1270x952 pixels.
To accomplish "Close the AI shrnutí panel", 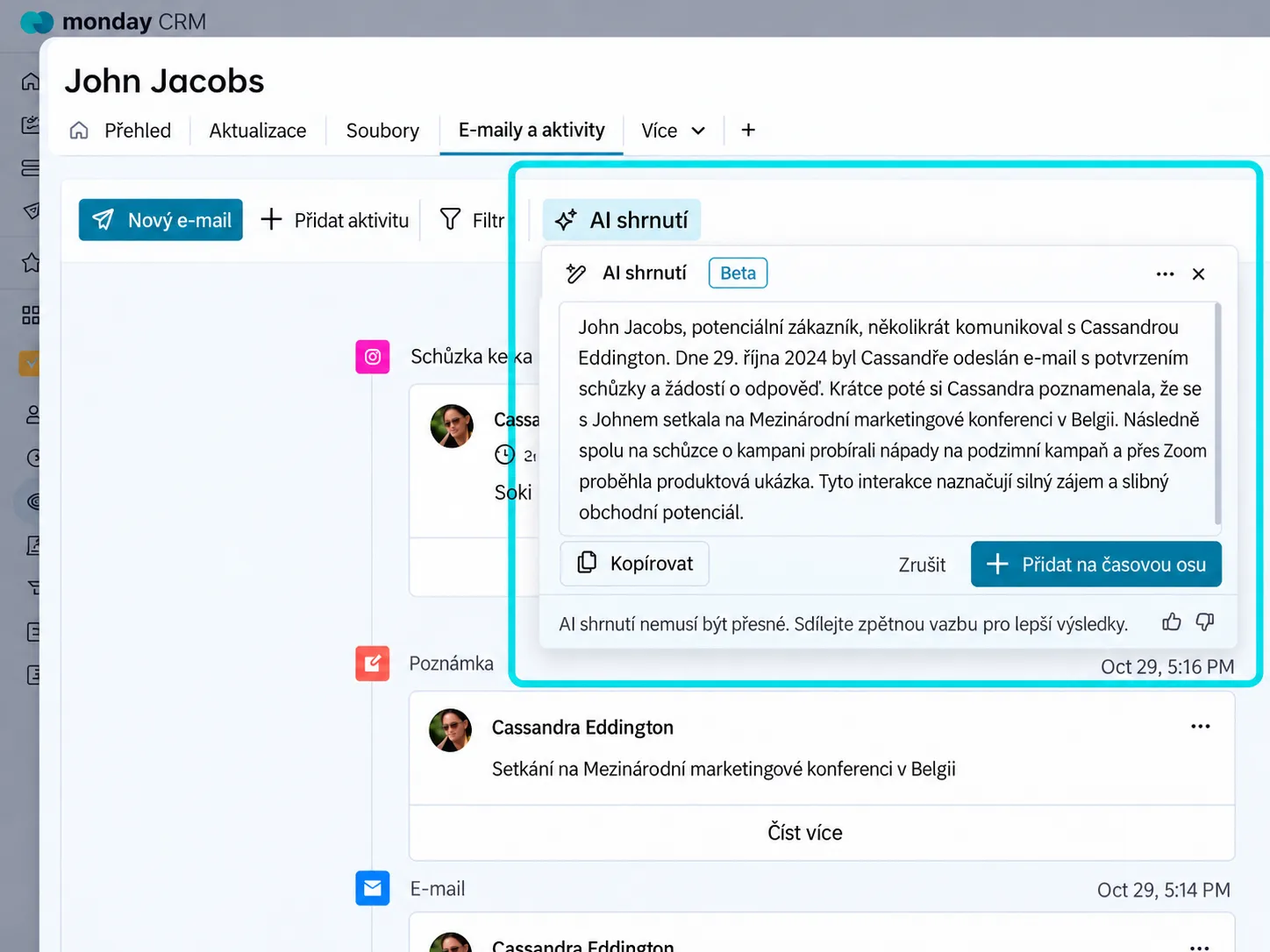I will pos(1198,274).
